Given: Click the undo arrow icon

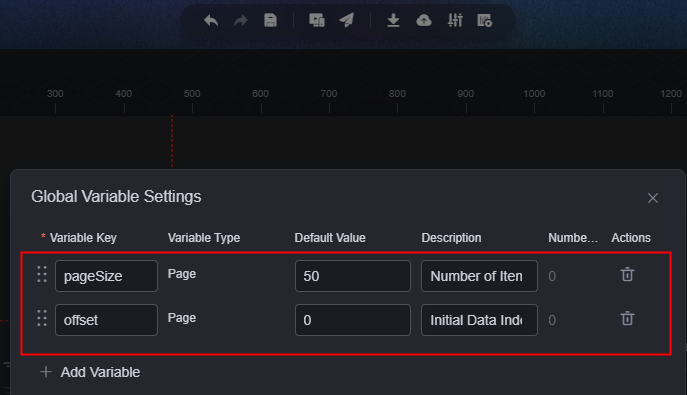Looking at the screenshot, I should [x=211, y=20].
